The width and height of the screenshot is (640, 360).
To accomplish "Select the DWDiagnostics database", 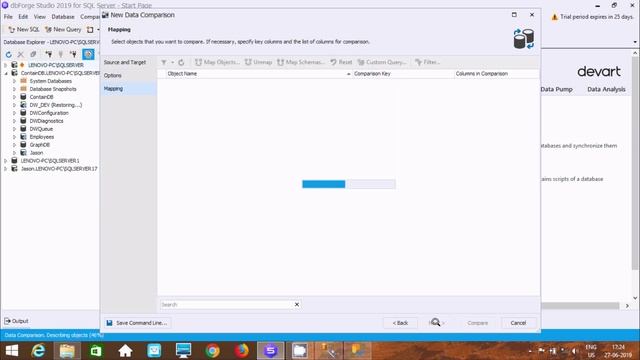I will click(x=46, y=121).
